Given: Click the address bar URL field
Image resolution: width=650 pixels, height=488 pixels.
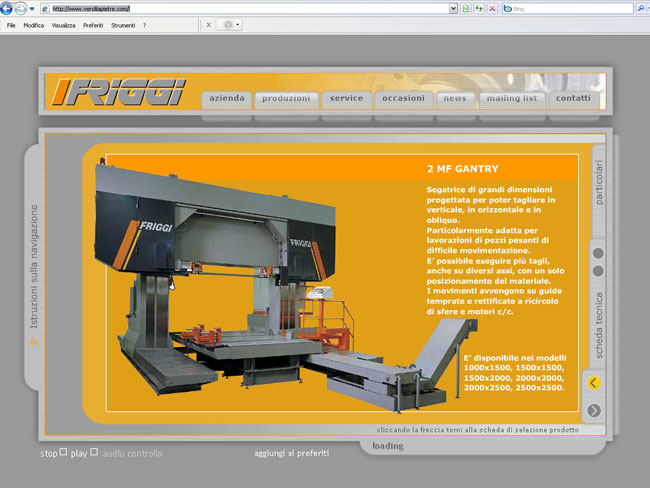Looking at the screenshot, I should tap(249, 8).
